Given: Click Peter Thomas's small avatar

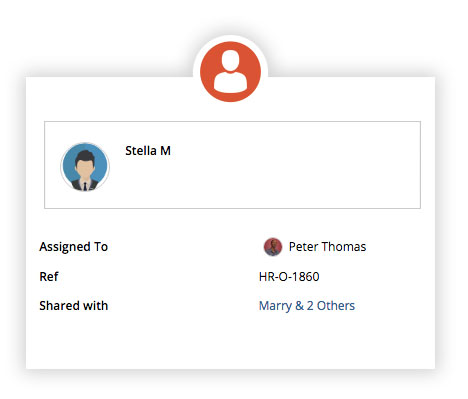Looking at the screenshot, I should tap(273, 247).
